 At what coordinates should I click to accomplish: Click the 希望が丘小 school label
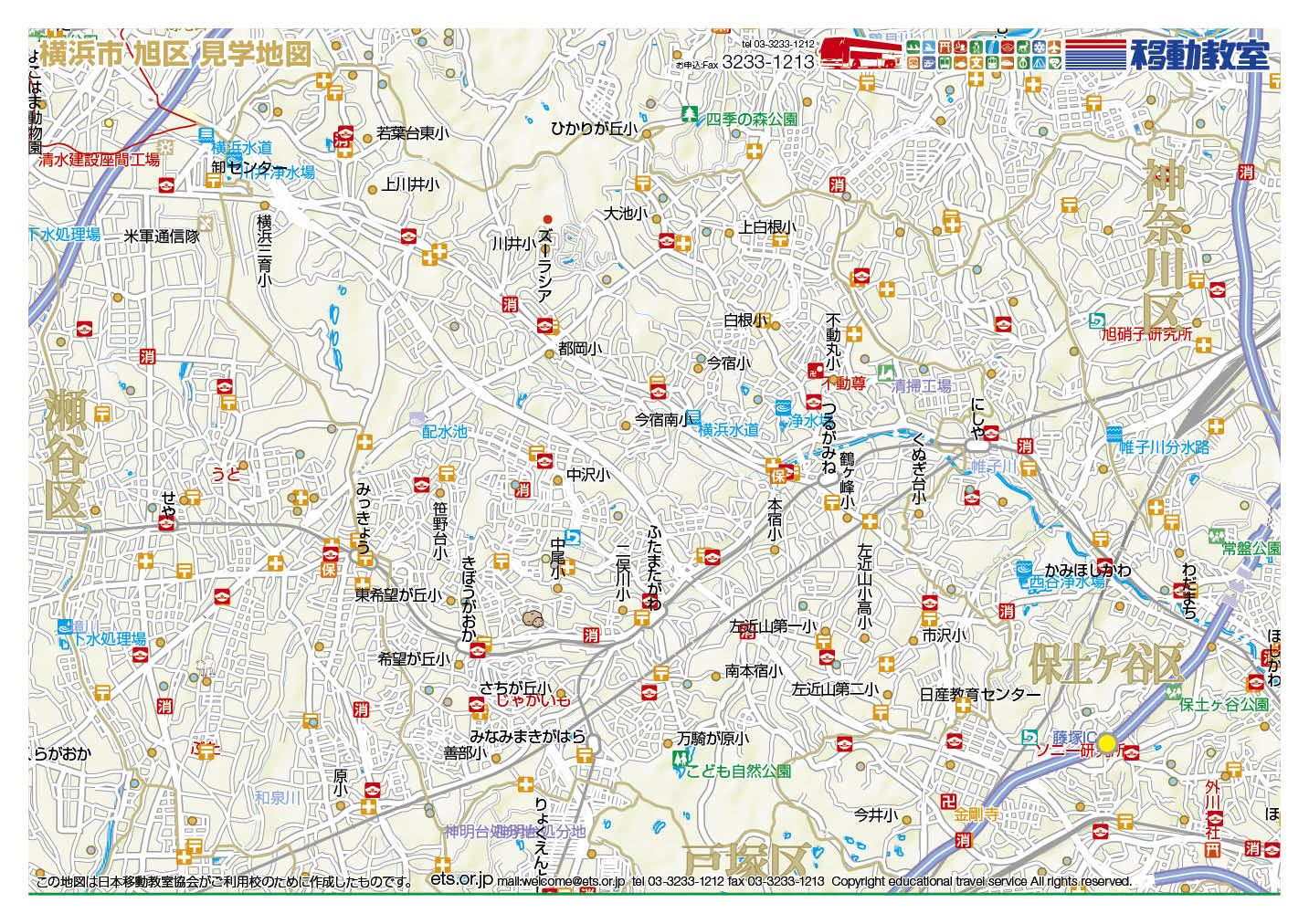tap(414, 658)
